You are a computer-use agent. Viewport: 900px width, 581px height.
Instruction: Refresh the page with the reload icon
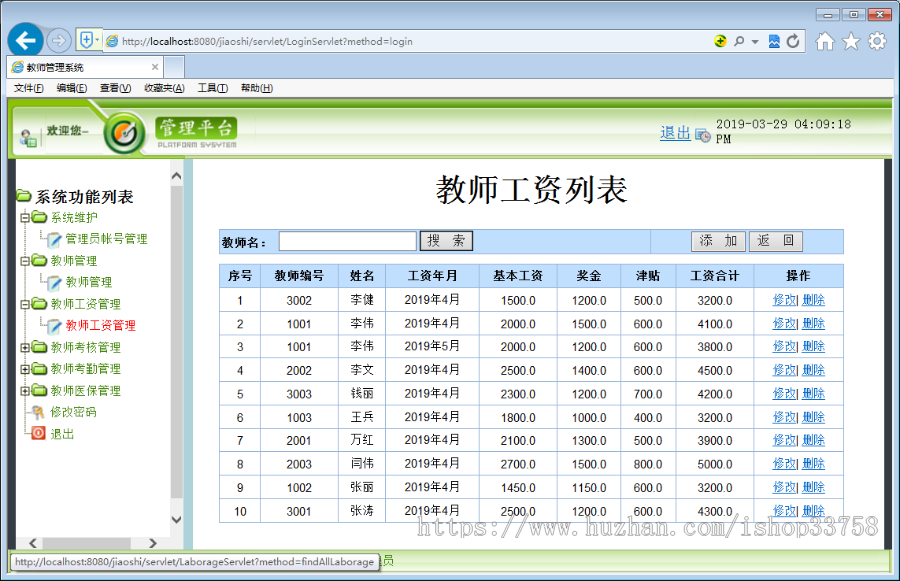[x=792, y=41]
